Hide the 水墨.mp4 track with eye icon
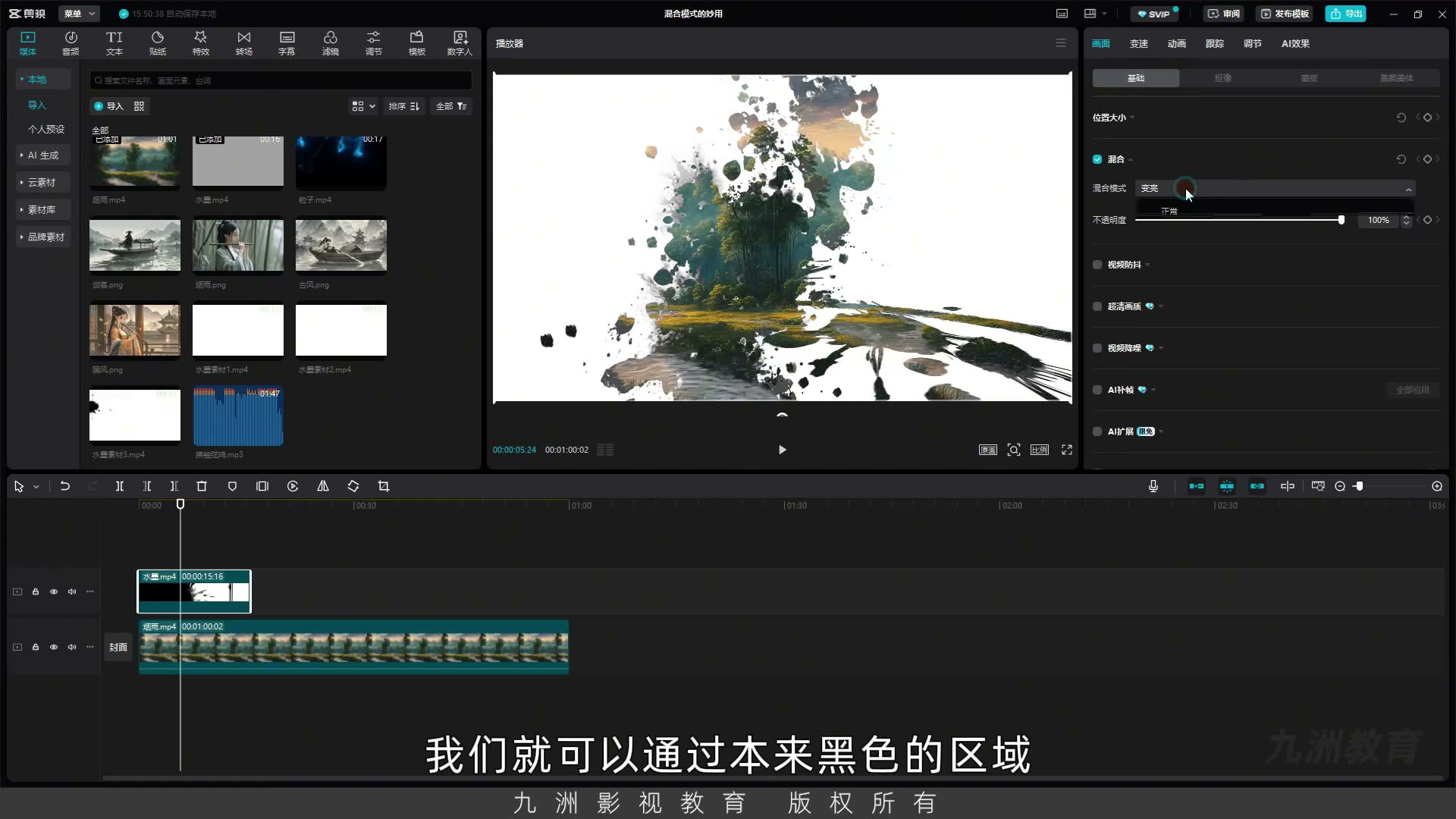This screenshot has width=1456, height=819. click(x=54, y=591)
